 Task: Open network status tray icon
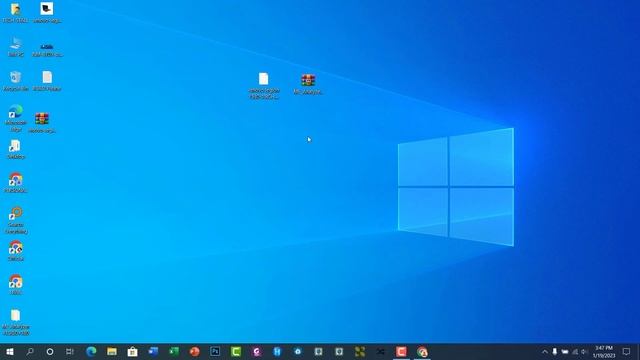coord(575,351)
